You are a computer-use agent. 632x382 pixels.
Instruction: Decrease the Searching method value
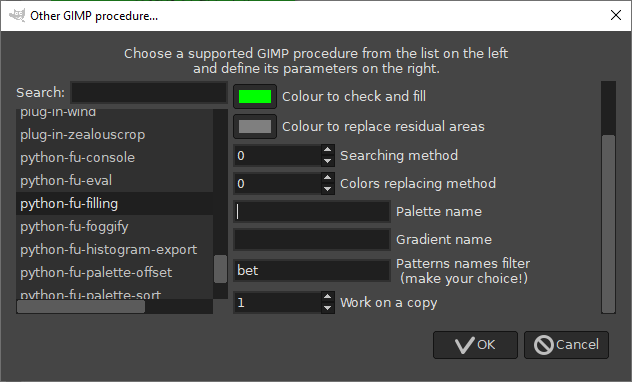(328, 161)
